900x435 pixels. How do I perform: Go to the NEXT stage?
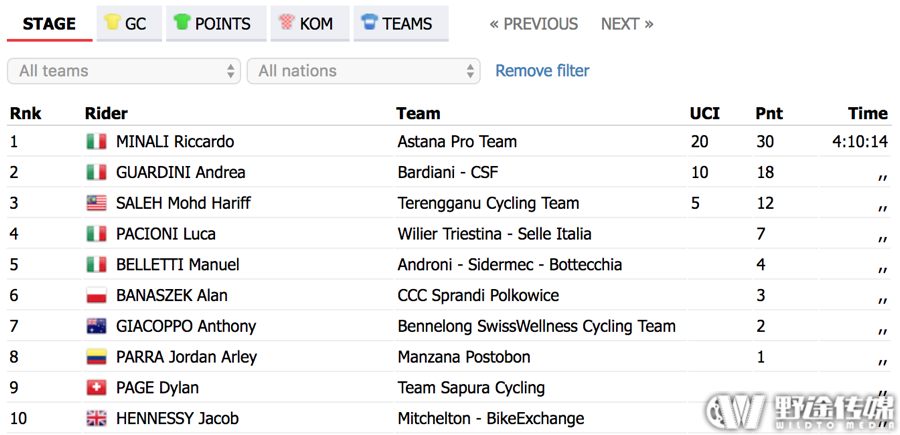tap(627, 24)
